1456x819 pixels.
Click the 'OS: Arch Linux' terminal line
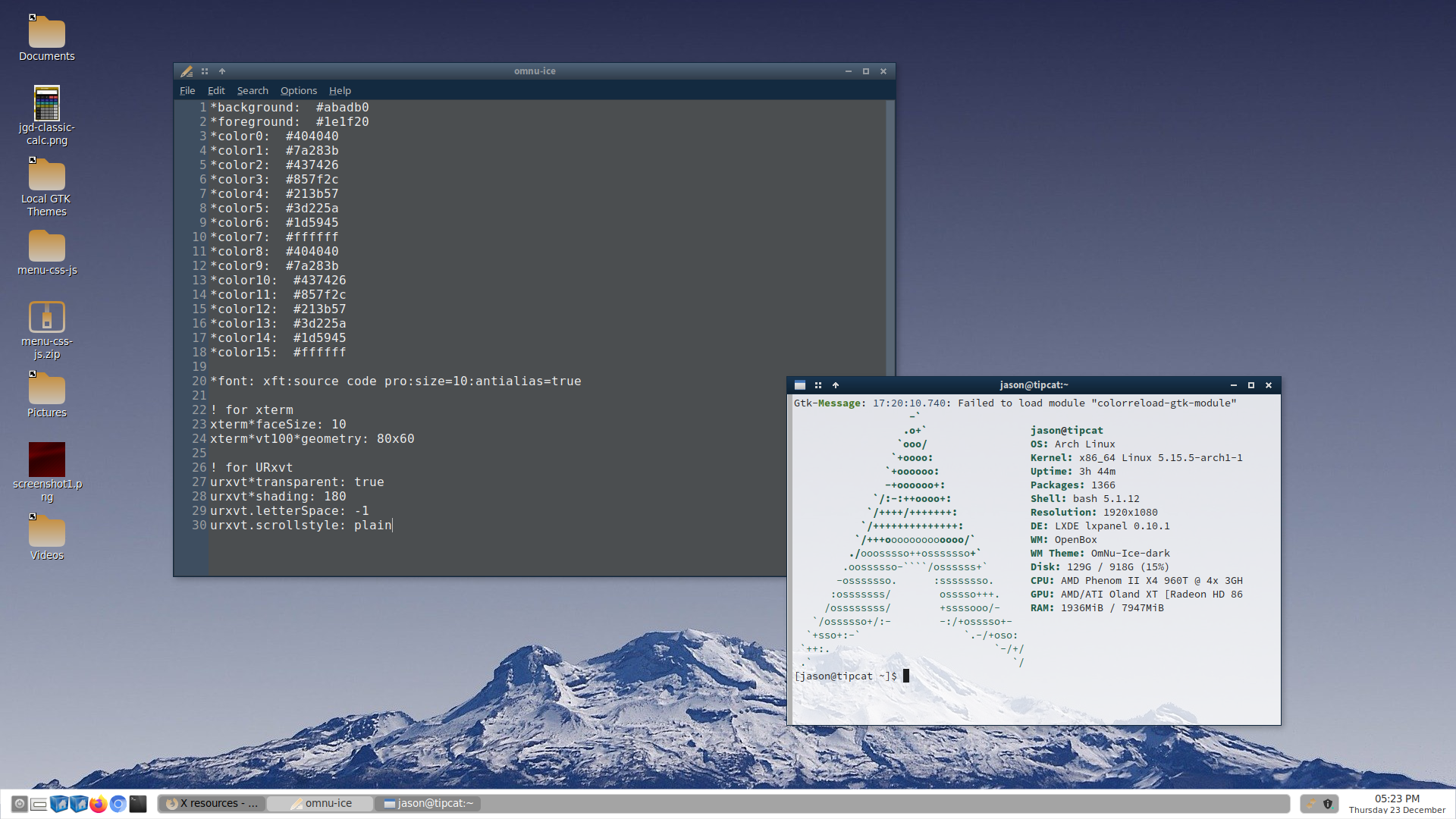[1072, 444]
